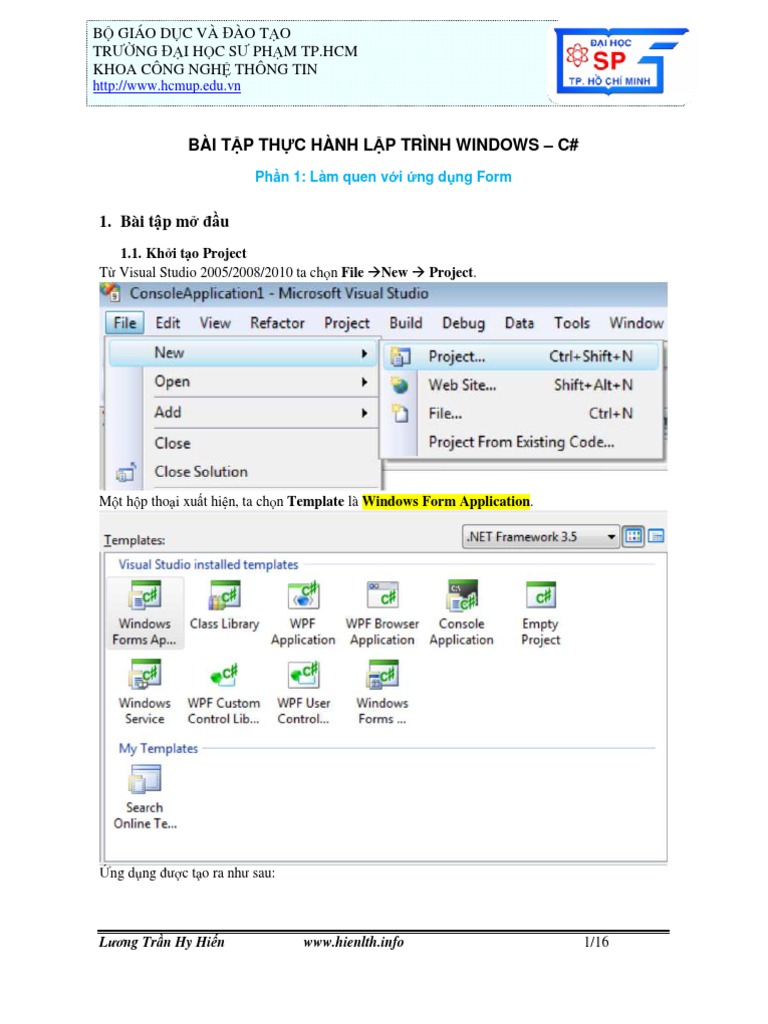Open the hcmup.edu.vn link

pos(167,86)
